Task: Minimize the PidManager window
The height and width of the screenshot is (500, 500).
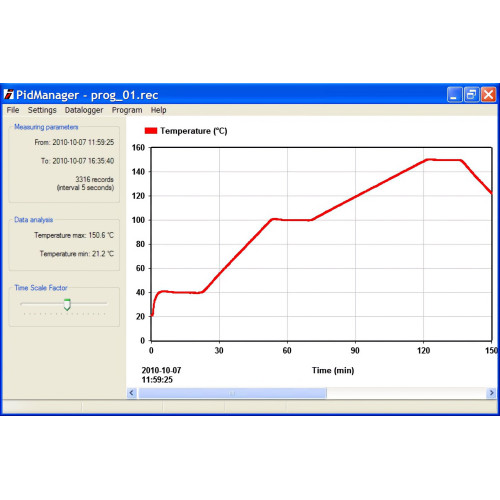Action: [454, 95]
